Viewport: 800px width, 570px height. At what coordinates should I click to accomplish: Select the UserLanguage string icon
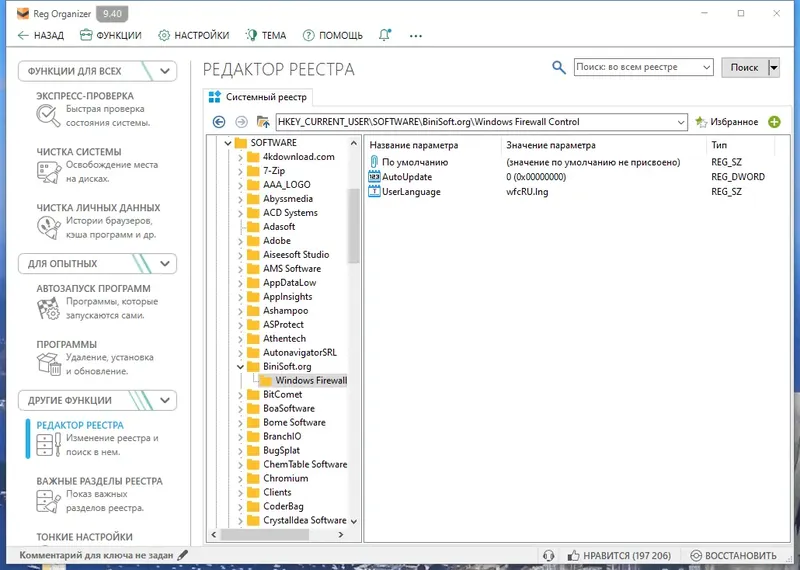coord(374,192)
